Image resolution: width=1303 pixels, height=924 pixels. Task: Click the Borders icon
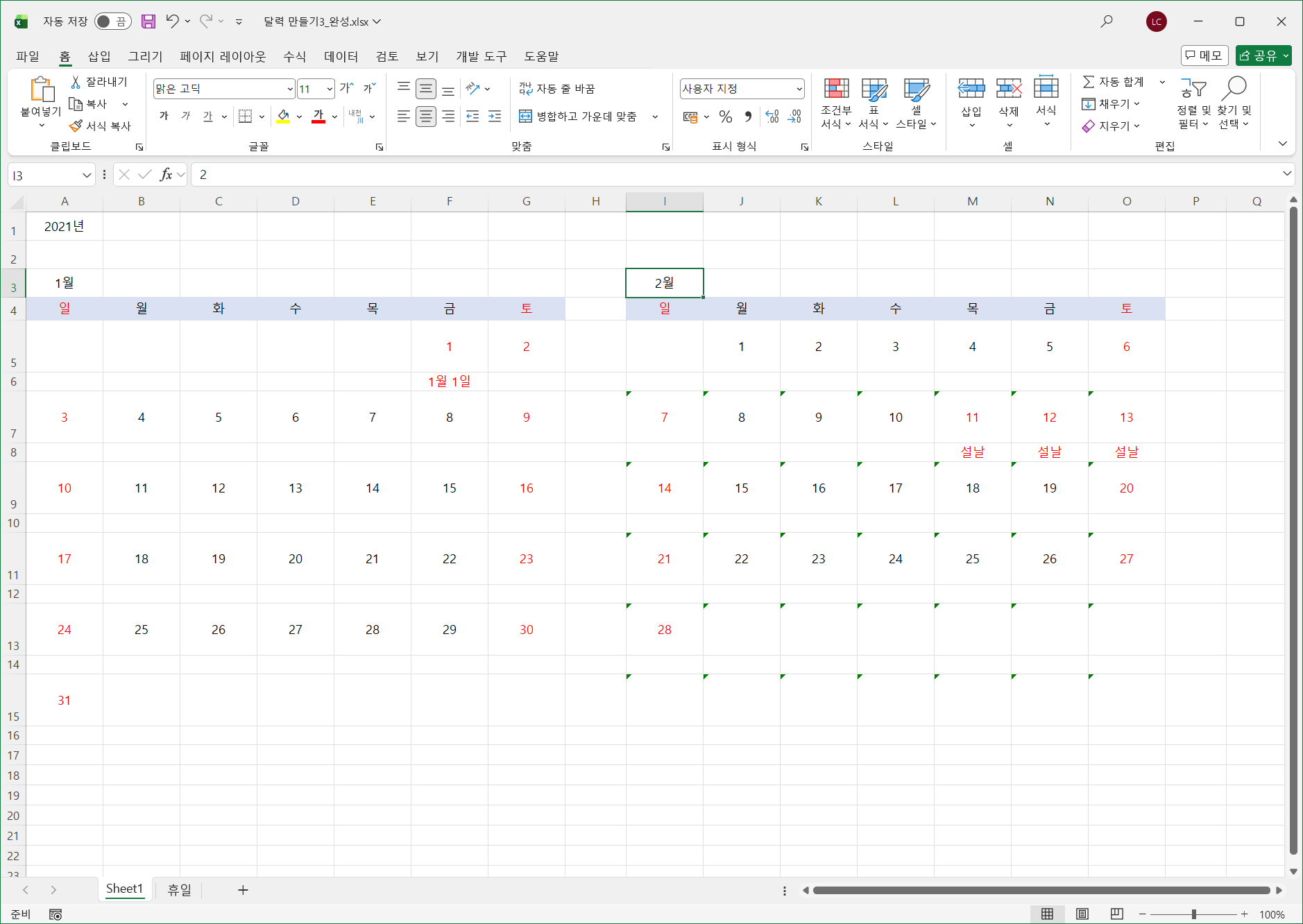tap(245, 117)
